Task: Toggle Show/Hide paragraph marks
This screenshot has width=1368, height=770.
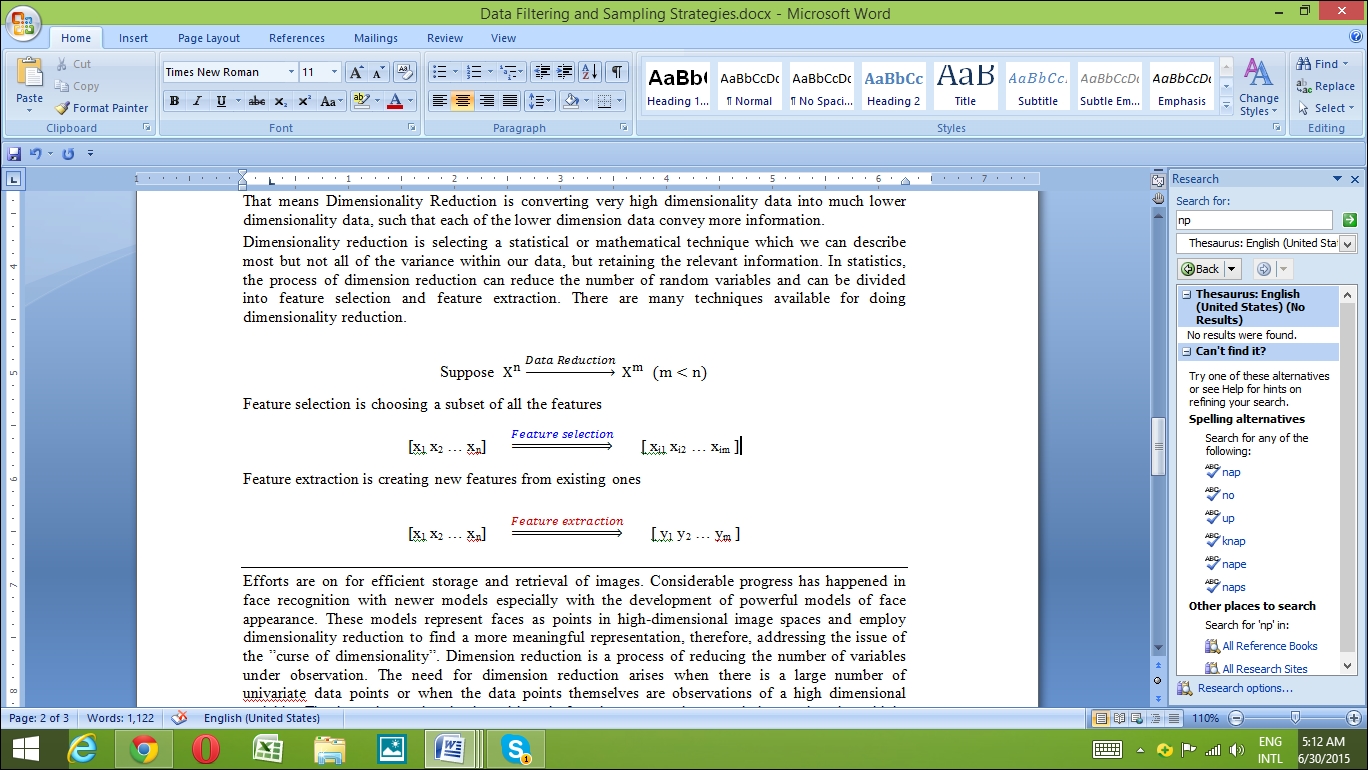Action: [x=616, y=71]
